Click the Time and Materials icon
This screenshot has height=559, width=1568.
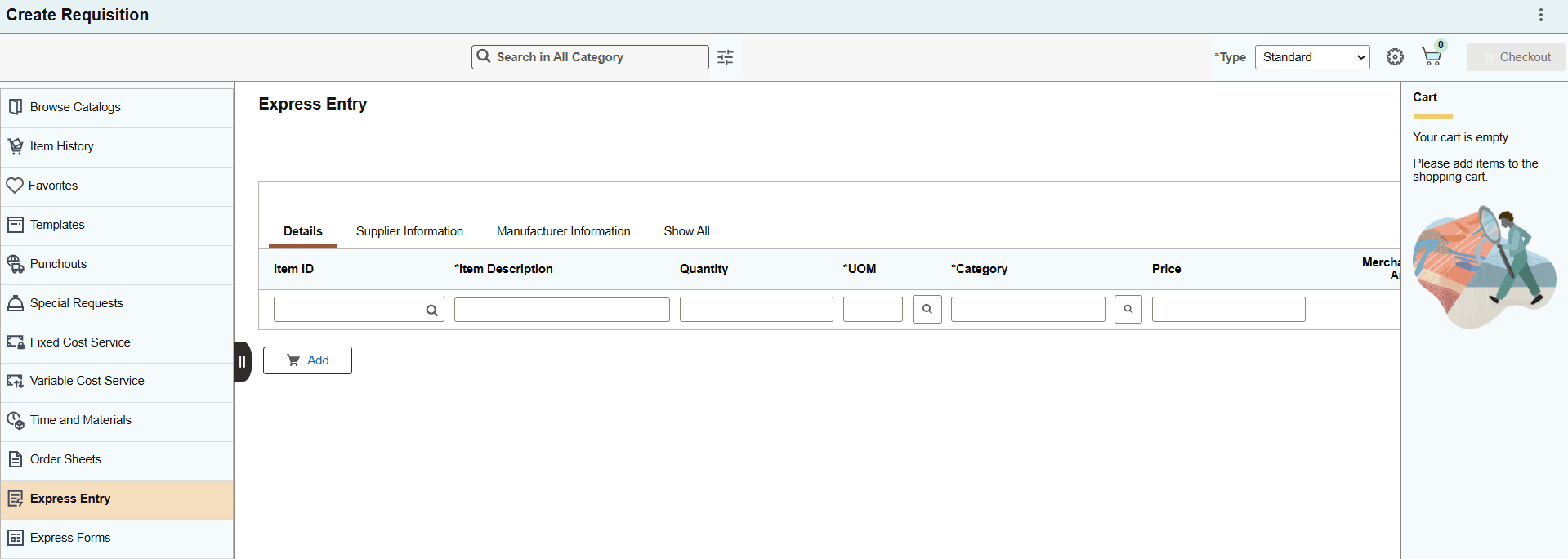coord(16,420)
